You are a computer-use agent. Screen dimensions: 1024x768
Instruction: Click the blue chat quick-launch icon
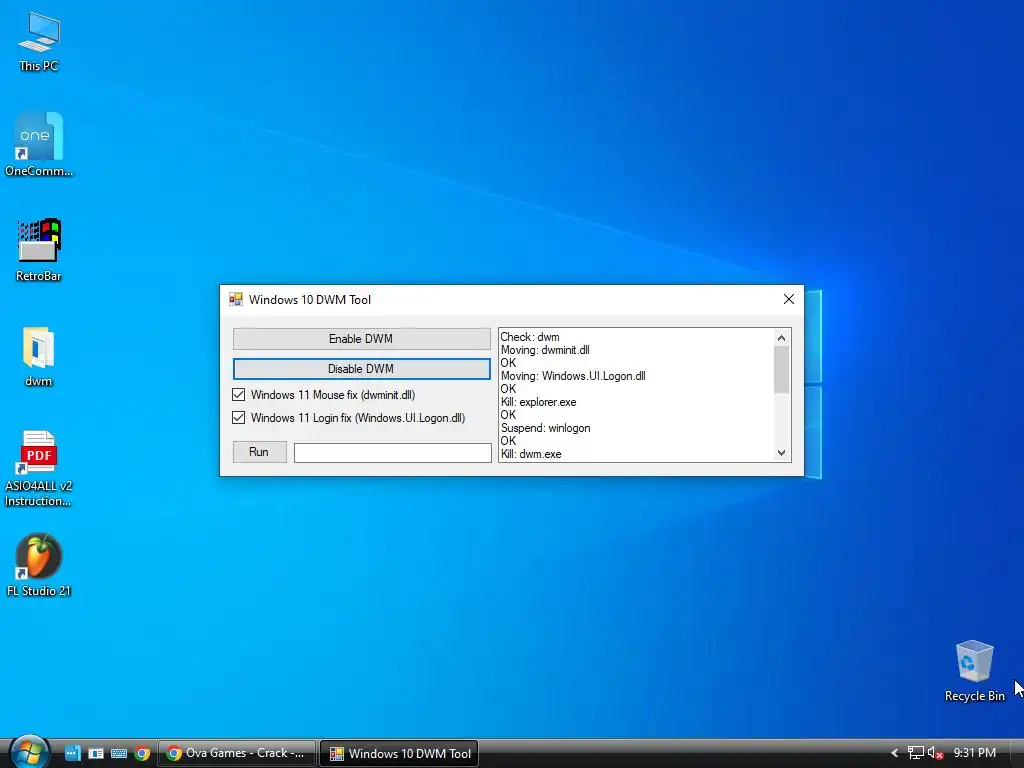tap(72, 753)
